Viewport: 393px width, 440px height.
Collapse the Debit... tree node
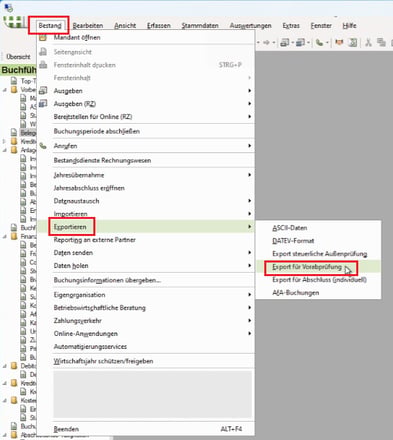click(x=5, y=366)
